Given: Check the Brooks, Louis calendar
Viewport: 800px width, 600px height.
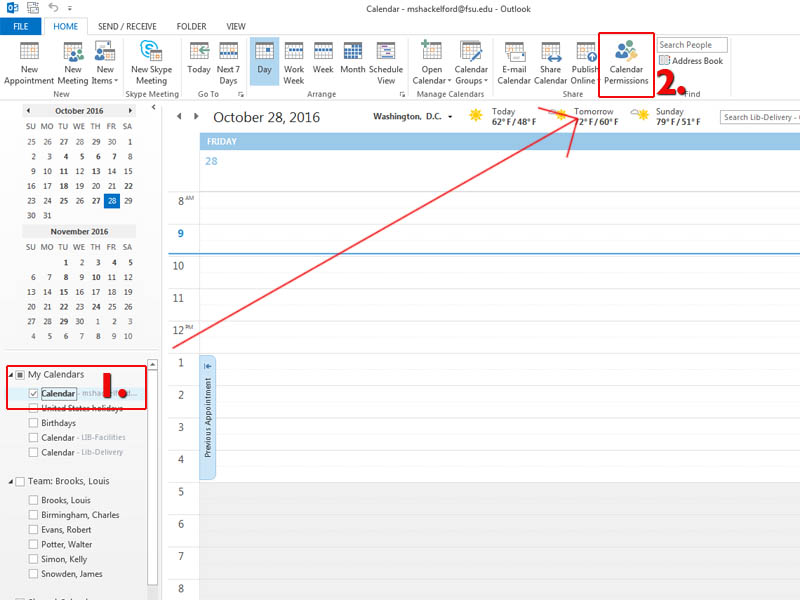Looking at the screenshot, I should click(x=33, y=500).
